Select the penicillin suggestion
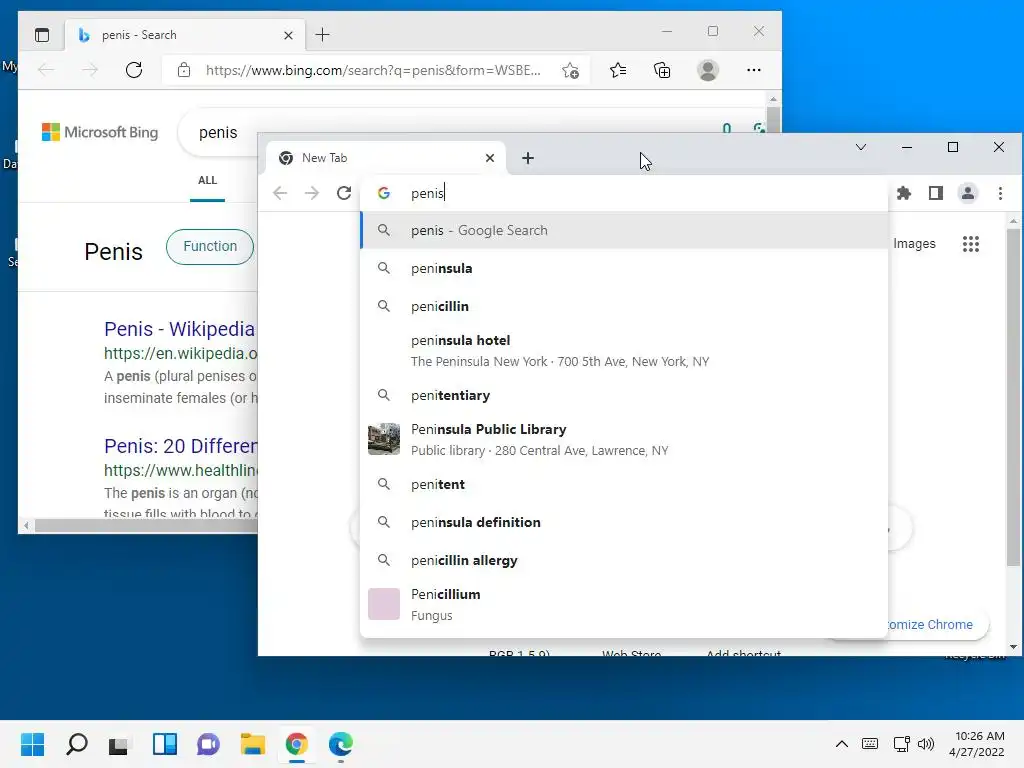 pyautogui.click(x=624, y=306)
